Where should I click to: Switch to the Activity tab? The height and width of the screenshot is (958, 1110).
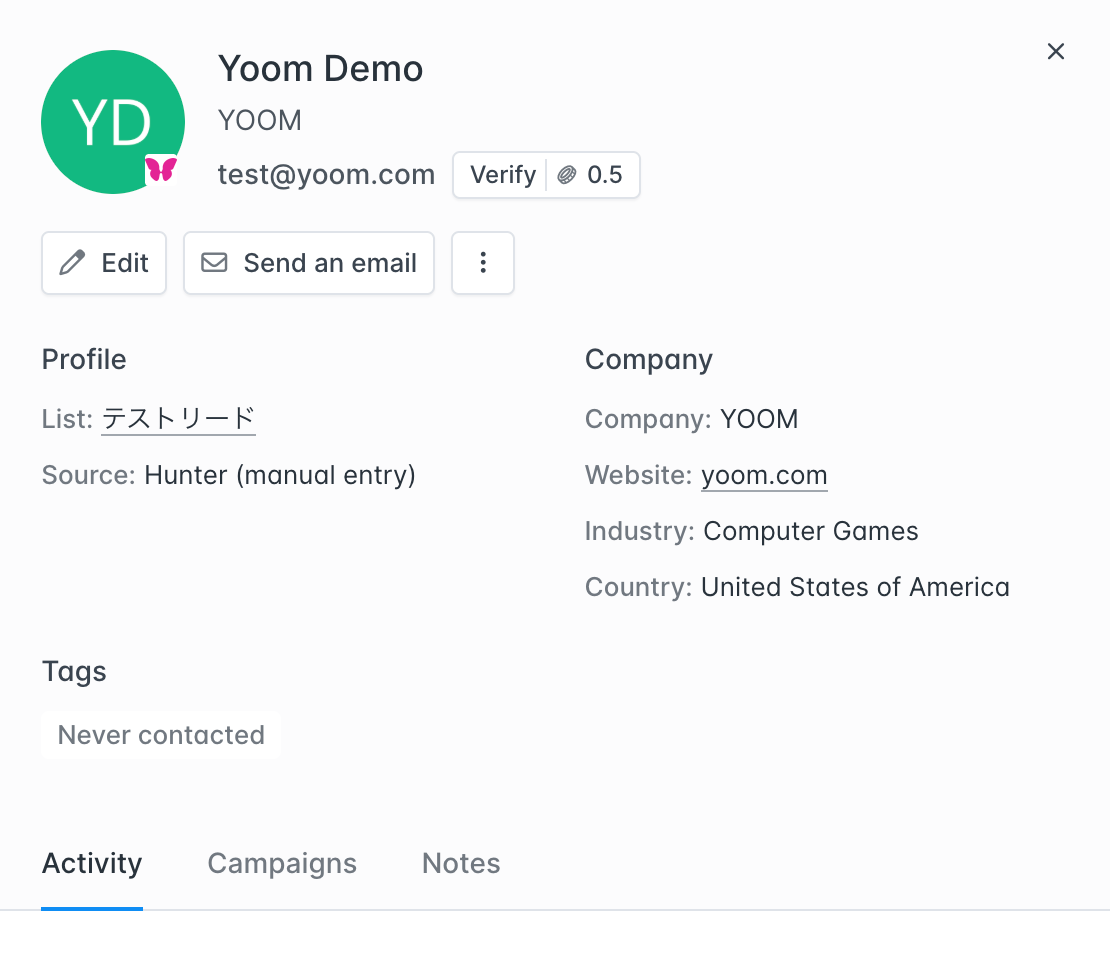click(x=92, y=863)
